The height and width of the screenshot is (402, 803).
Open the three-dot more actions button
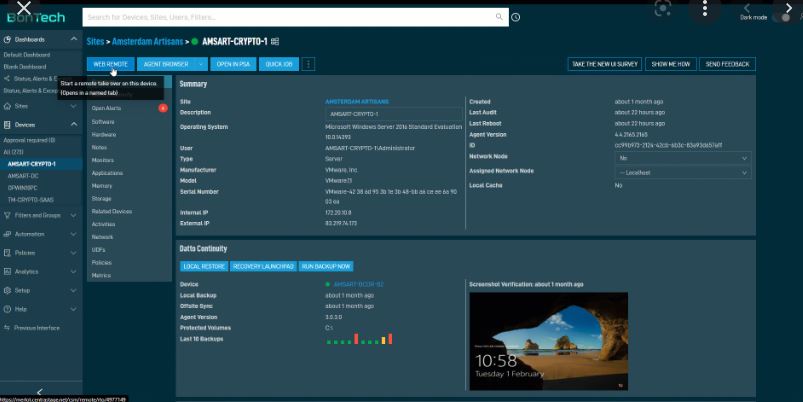tap(308, 64)
